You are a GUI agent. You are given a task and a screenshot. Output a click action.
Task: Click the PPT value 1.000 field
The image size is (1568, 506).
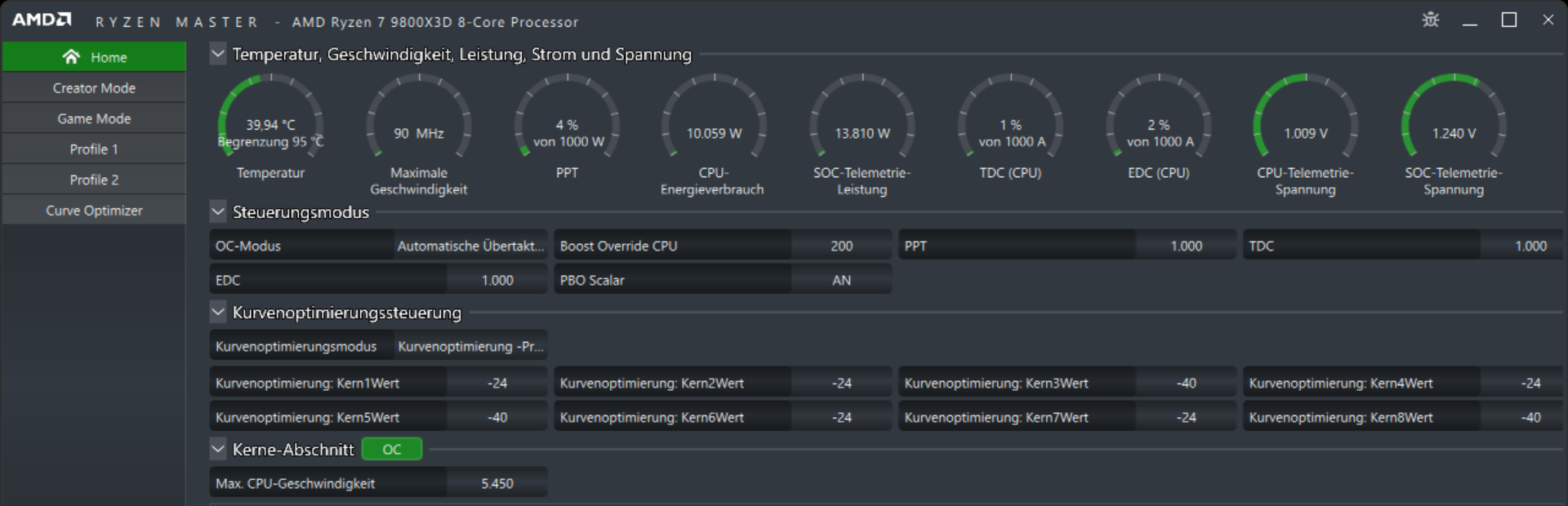pos(1186,246)
